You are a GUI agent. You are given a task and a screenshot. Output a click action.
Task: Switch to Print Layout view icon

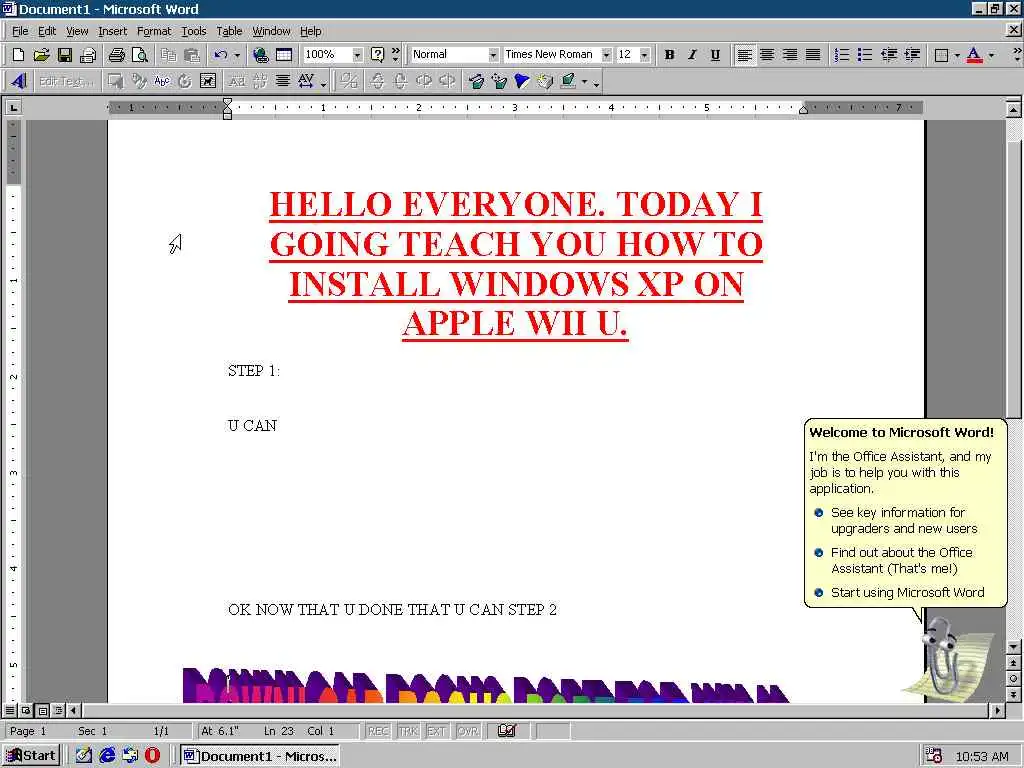(42, 710)
